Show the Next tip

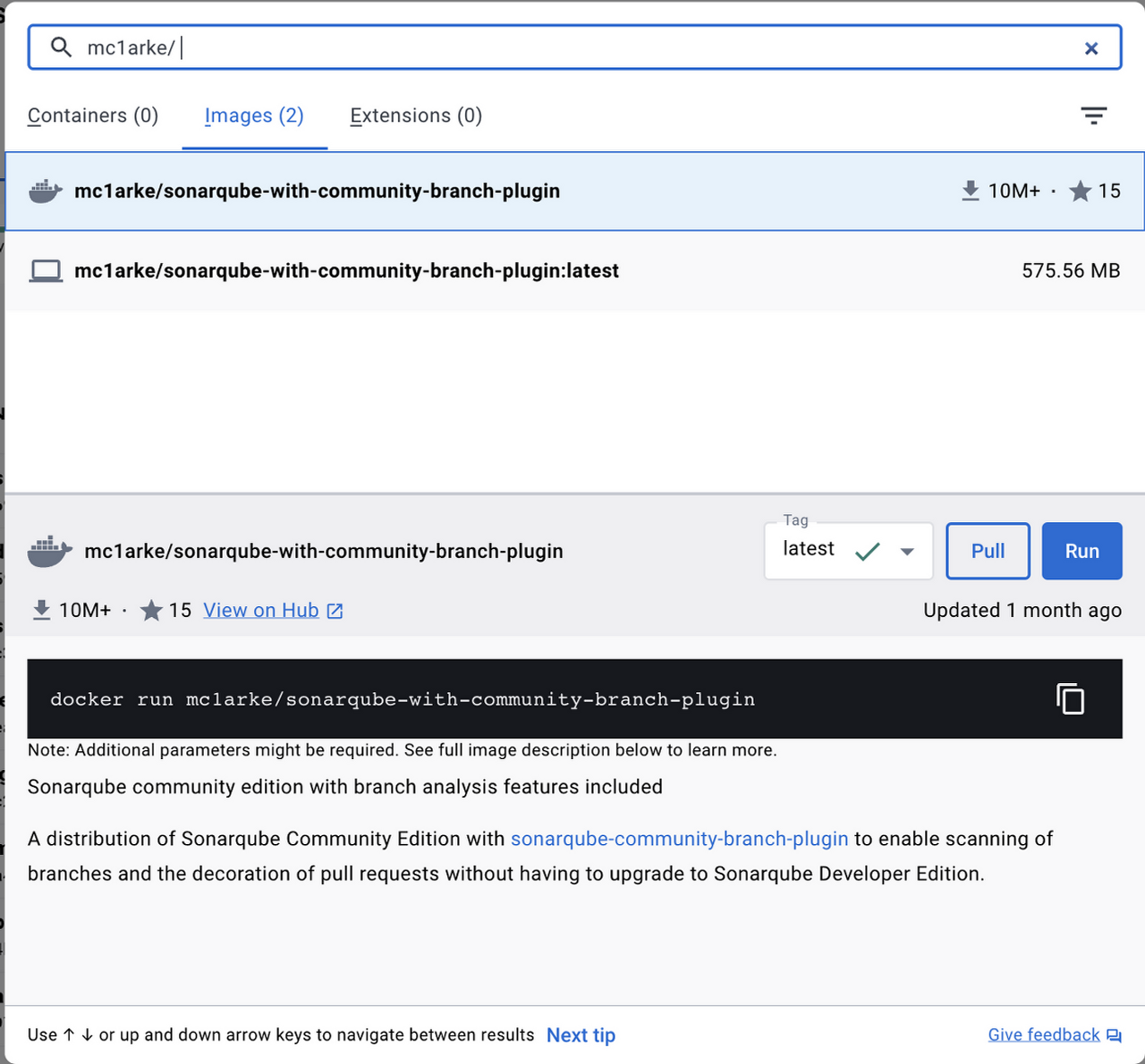click(581, 1034)
